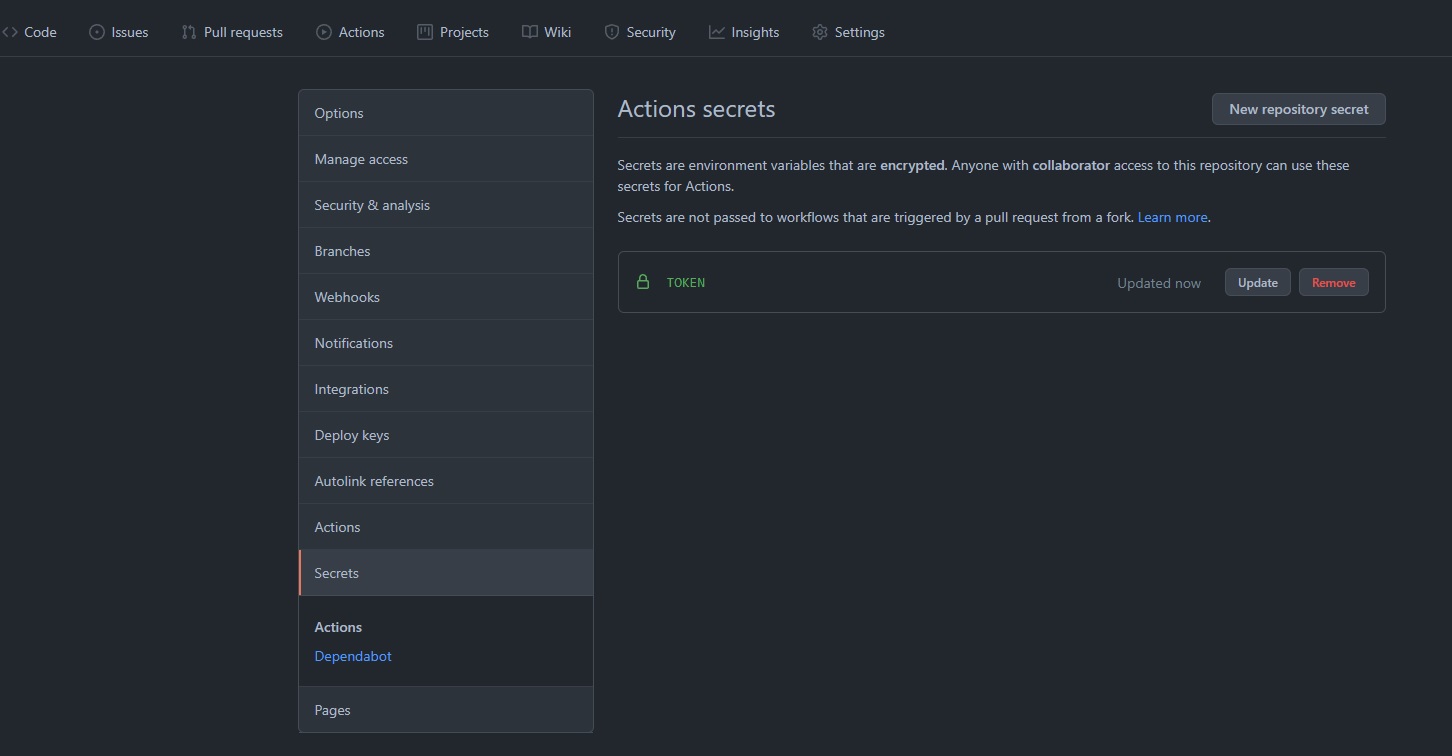
Task: Go to Manage access settings
Action: click(361, 159)
